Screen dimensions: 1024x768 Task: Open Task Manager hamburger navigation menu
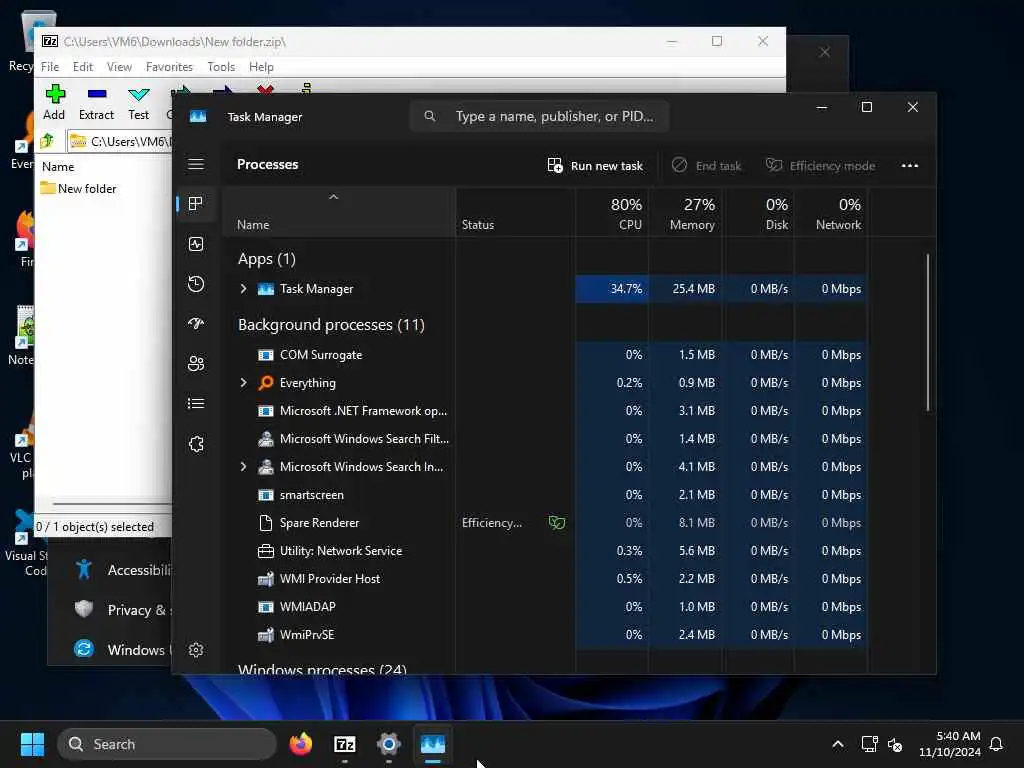pyautogui.click(x=196, y=164)
